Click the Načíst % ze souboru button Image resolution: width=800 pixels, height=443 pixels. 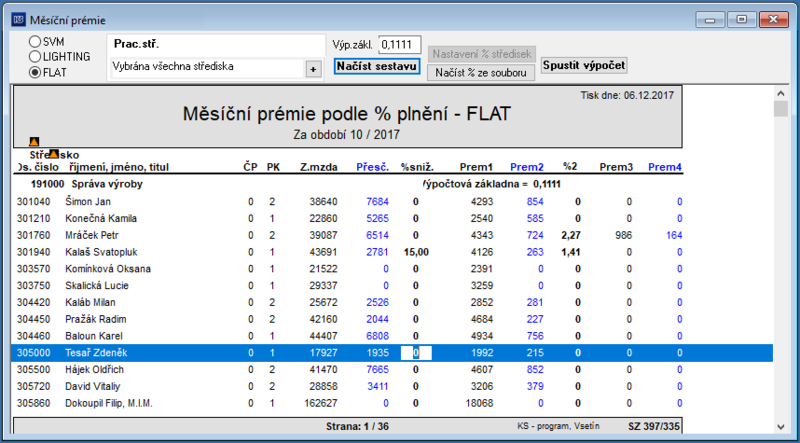point(481,72)
